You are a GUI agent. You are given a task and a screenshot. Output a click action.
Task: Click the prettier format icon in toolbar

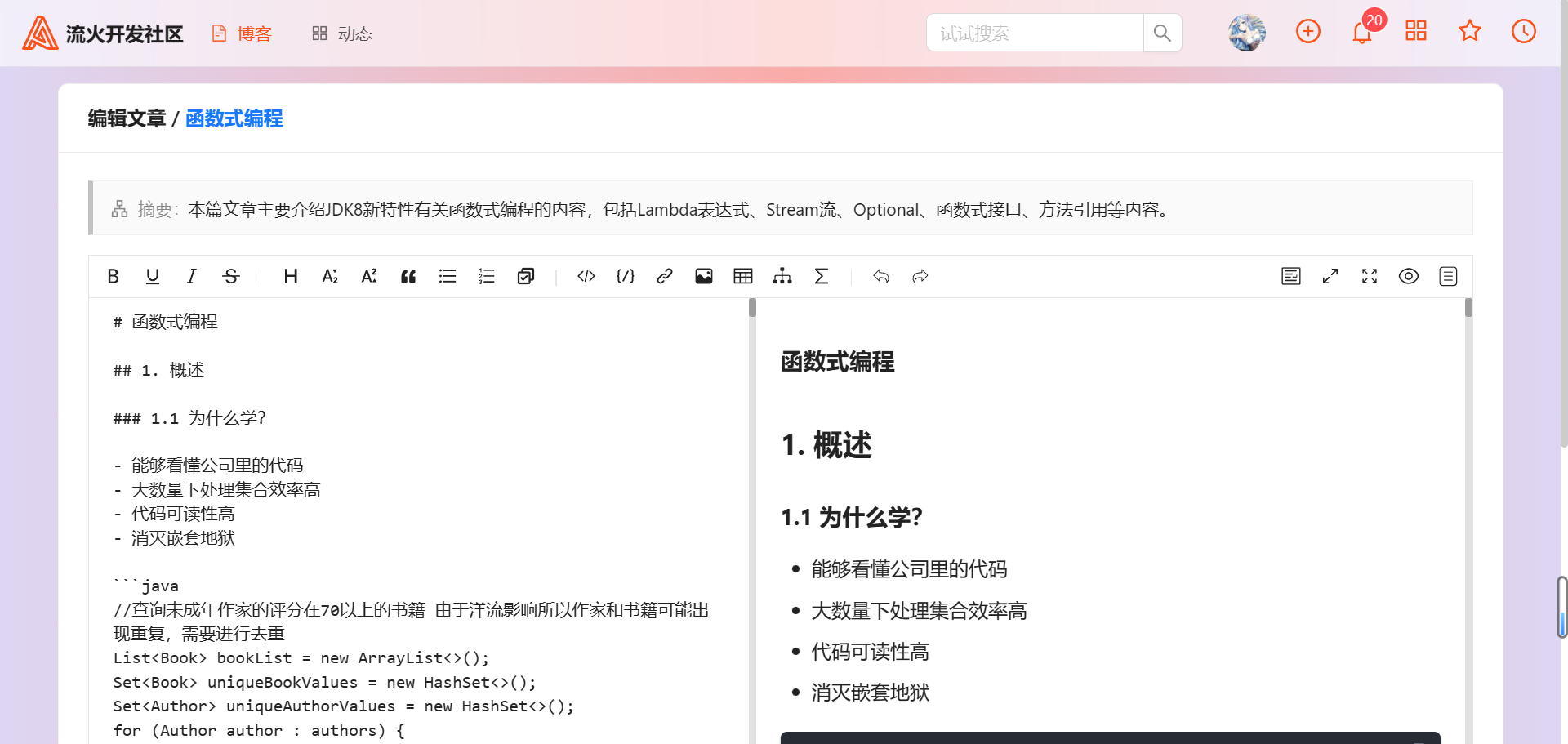click(x=1291, y=276)
